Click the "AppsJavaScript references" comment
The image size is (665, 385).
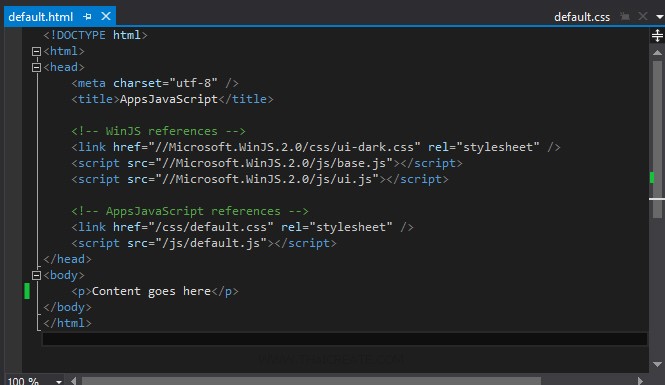(190, 211)
